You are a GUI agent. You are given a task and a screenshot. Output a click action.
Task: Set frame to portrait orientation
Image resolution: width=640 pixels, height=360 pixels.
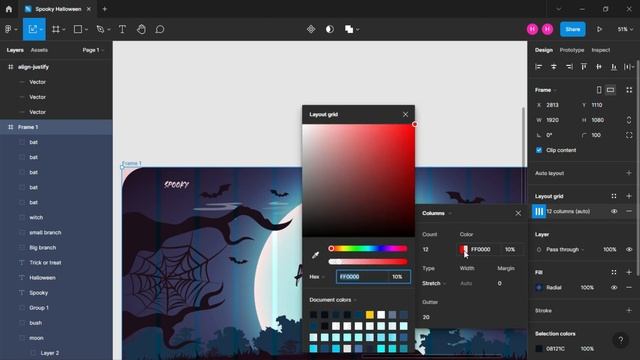[599, 90]
